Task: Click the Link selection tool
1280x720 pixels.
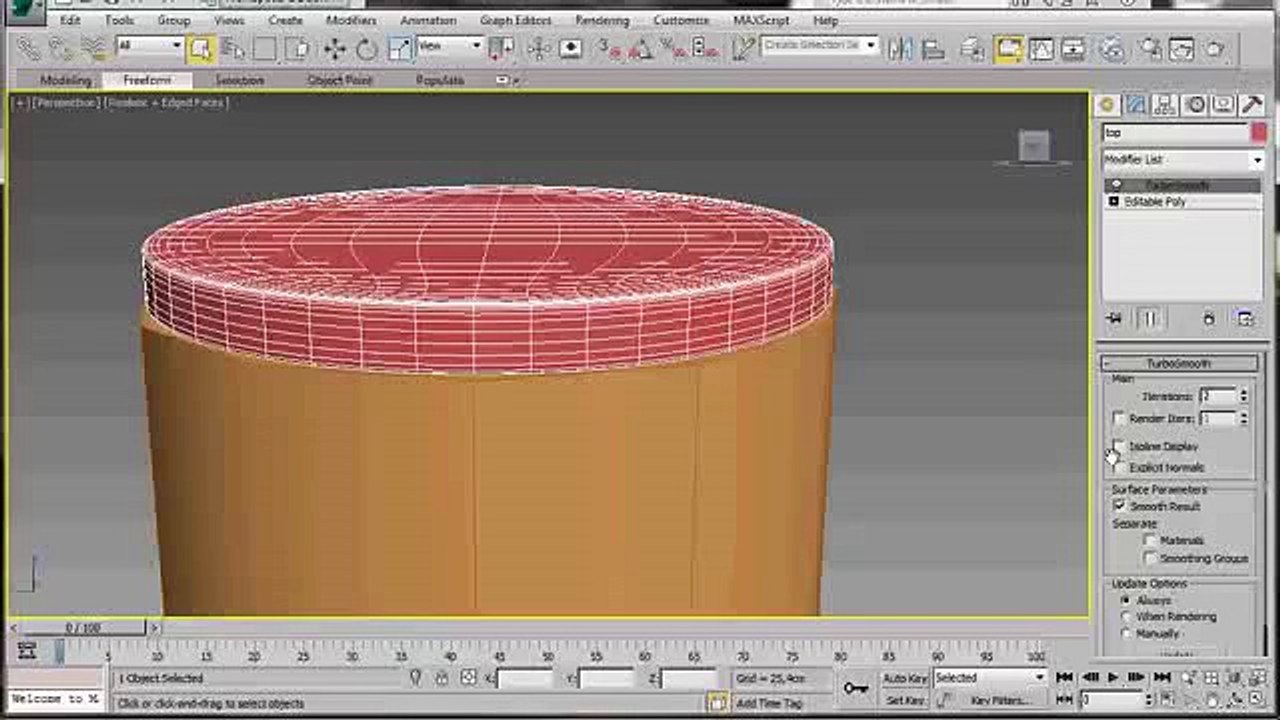Action: [x=30, y=48]
